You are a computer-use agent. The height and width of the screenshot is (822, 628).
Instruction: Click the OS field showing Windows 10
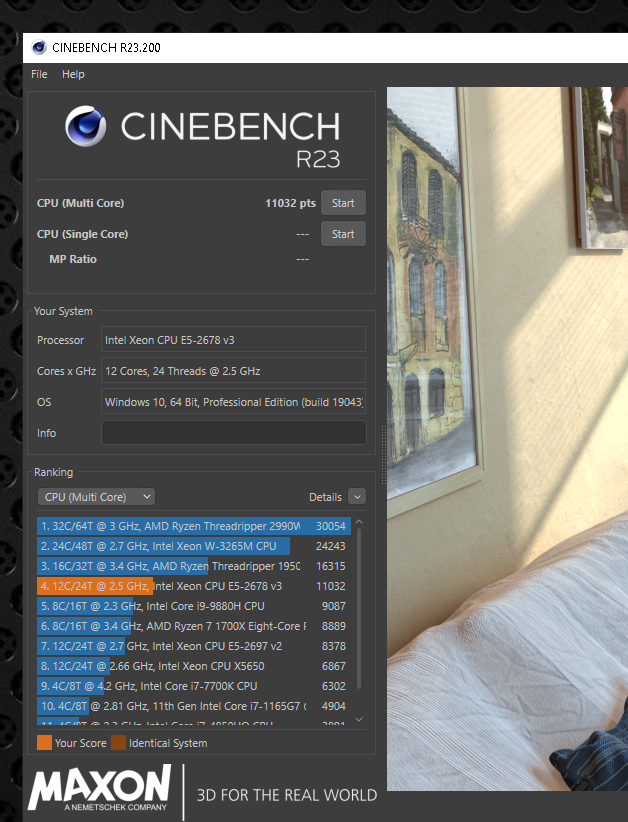[233, 402]
